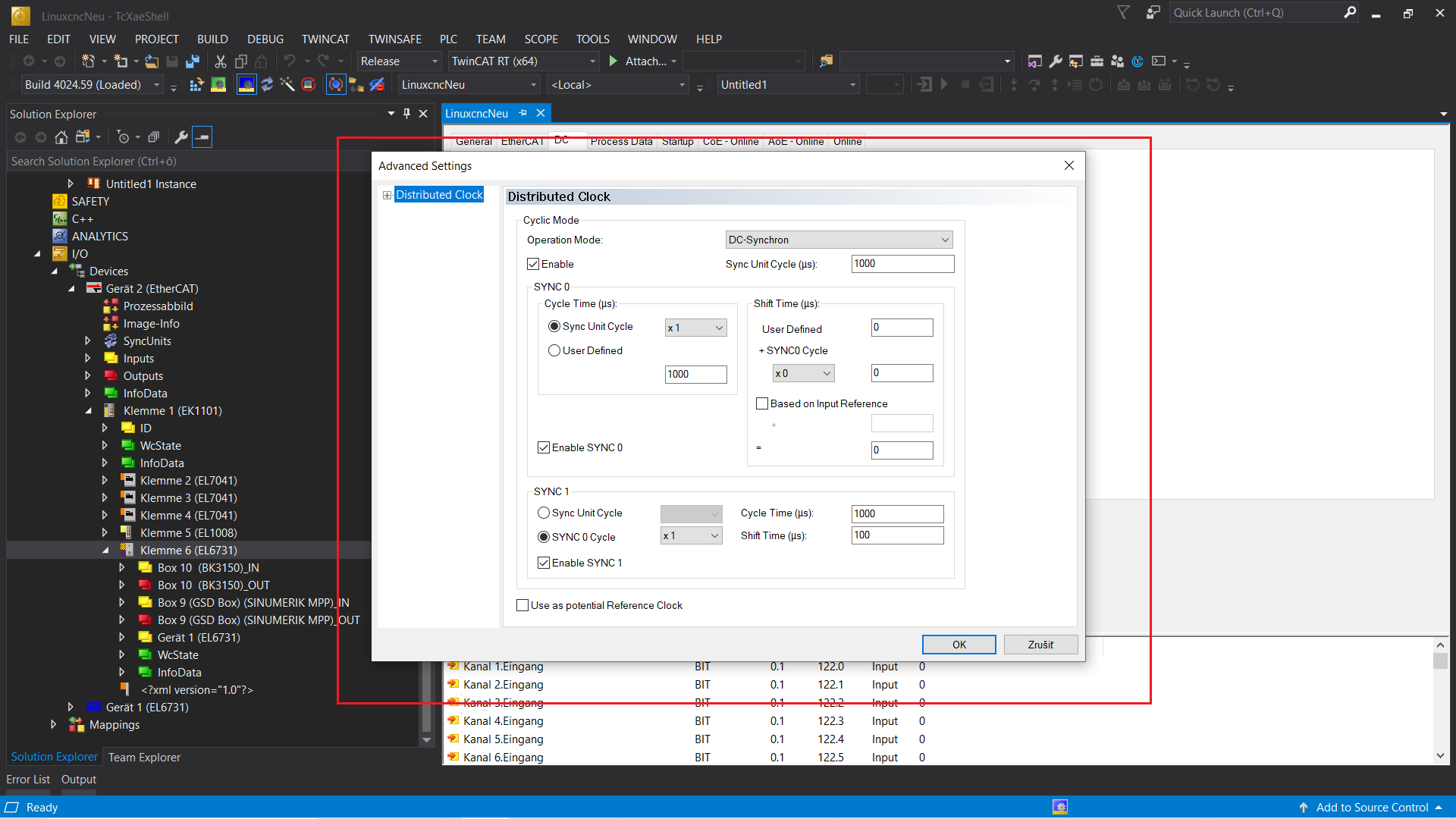
Task: Open the Command Window toolbar icon
Action: (x=1159, y=61)
